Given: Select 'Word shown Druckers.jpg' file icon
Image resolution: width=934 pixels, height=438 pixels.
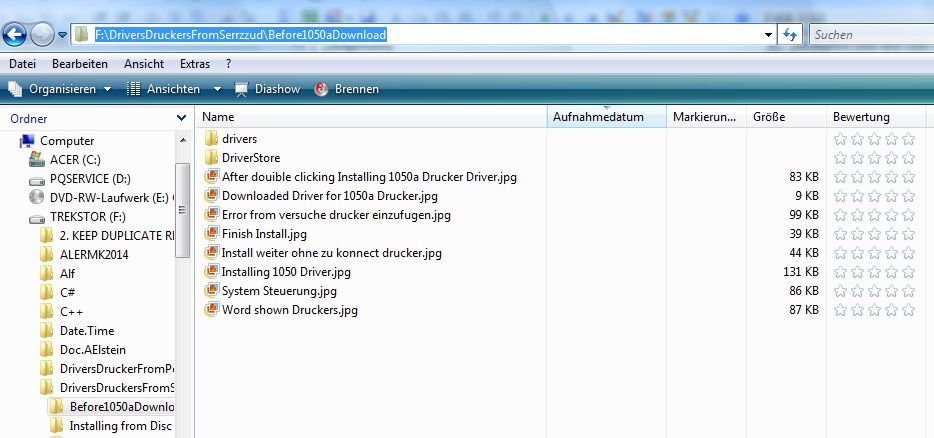Looking at the screenshot, I should [x=211, y=310].
